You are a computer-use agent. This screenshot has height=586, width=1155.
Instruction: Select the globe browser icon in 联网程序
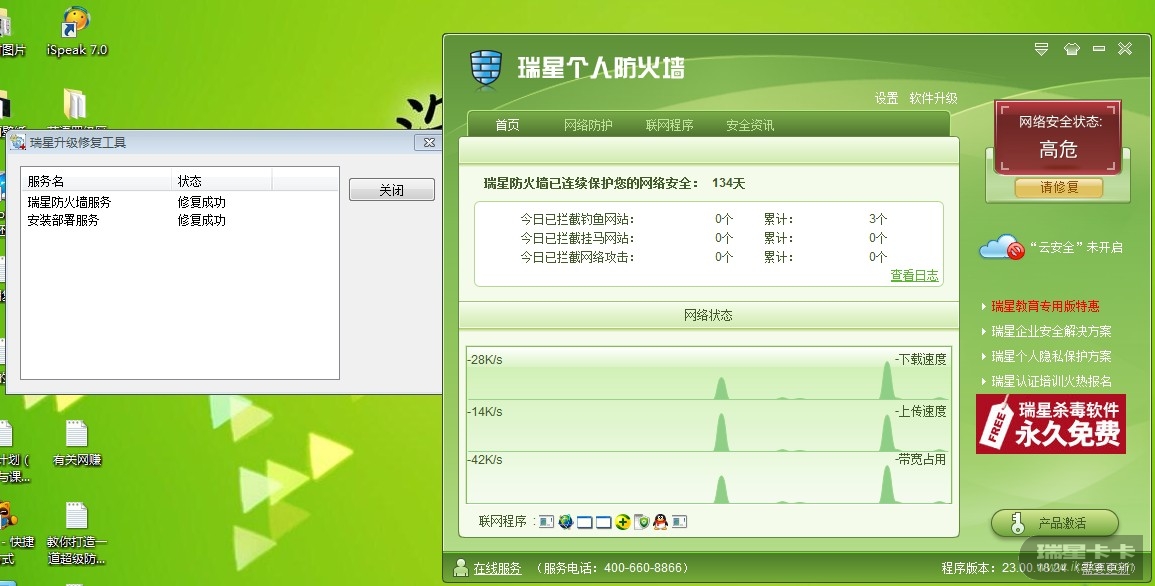pos(566,522)
